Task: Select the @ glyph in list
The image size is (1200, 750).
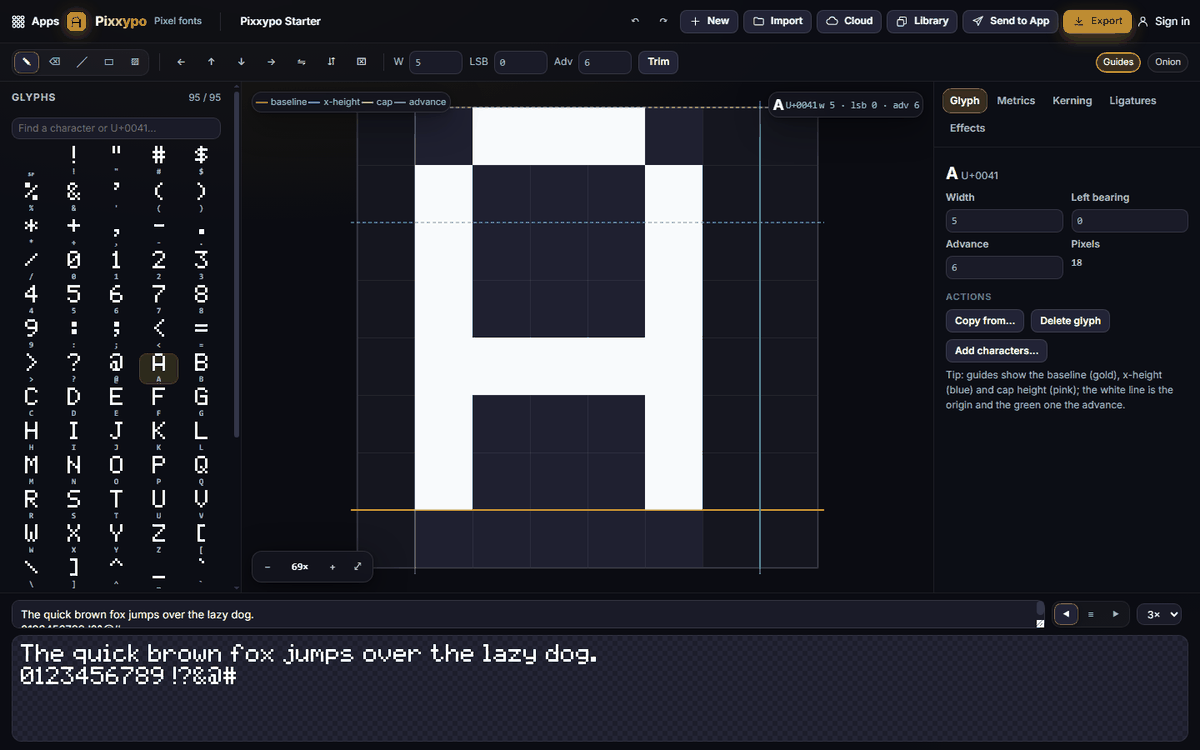Action: pyautogui.click(x=116, y=368)
